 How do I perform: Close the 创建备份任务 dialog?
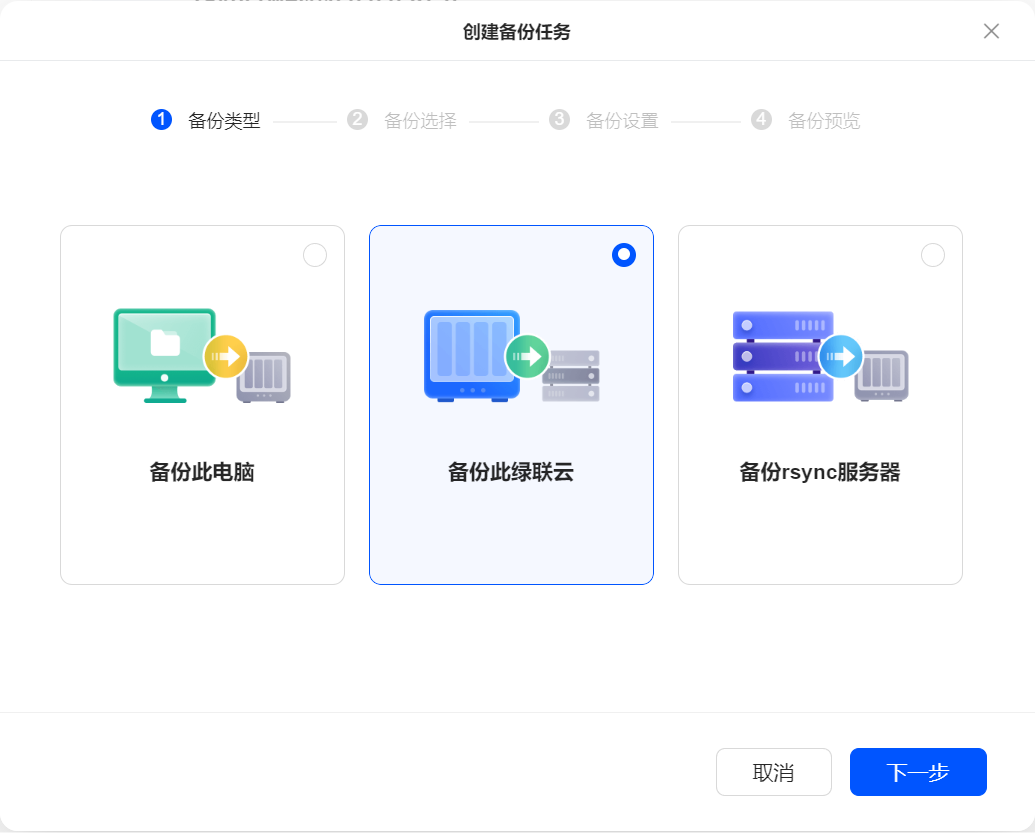pos(991,31)
